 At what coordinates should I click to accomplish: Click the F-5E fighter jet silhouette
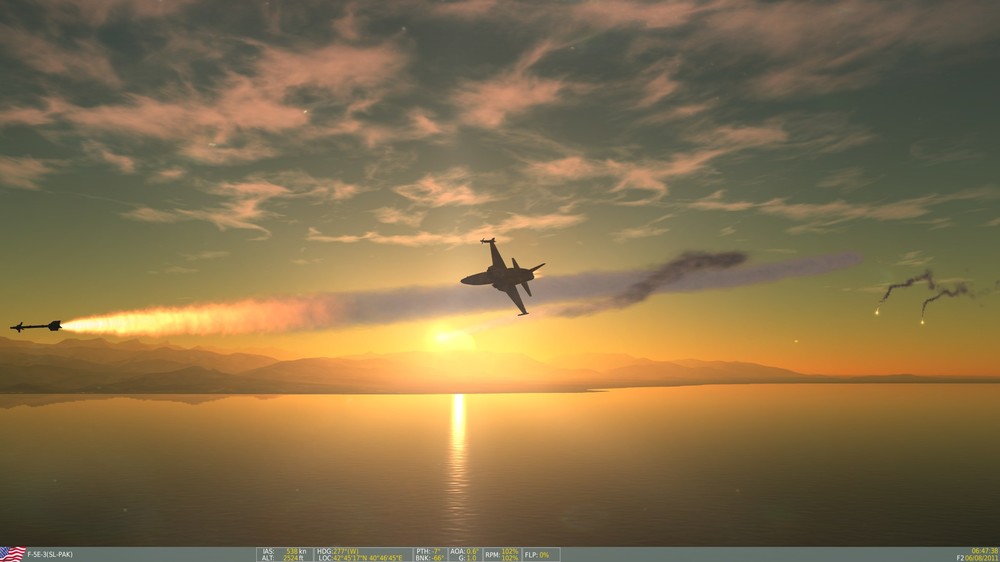click(x=503, y=276)
